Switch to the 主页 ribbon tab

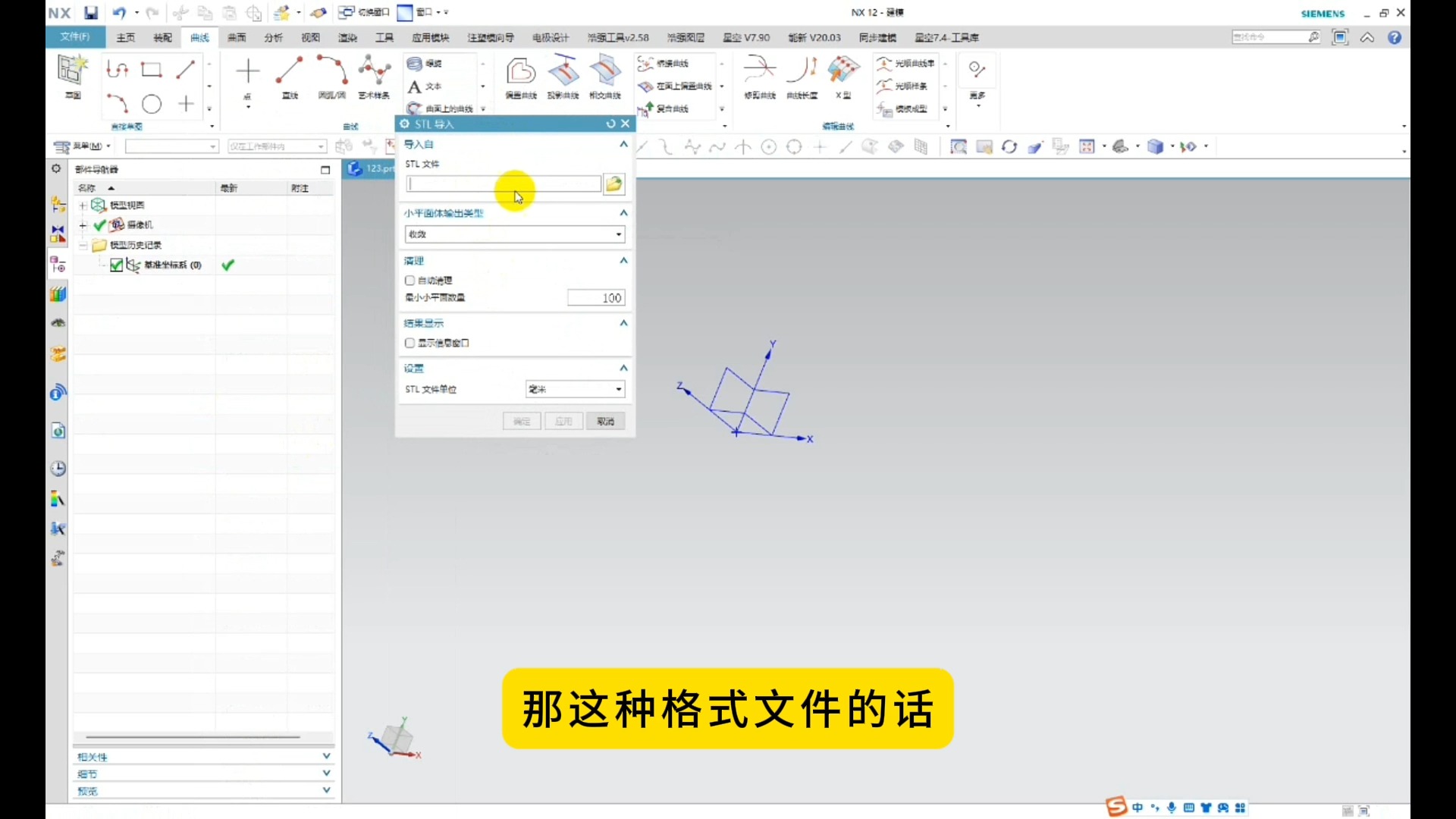tap(125, 37)
